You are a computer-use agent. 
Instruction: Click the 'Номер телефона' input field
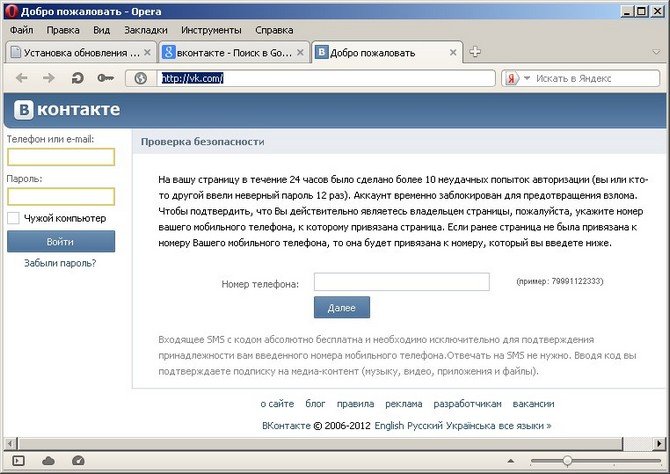coord(401,282)
